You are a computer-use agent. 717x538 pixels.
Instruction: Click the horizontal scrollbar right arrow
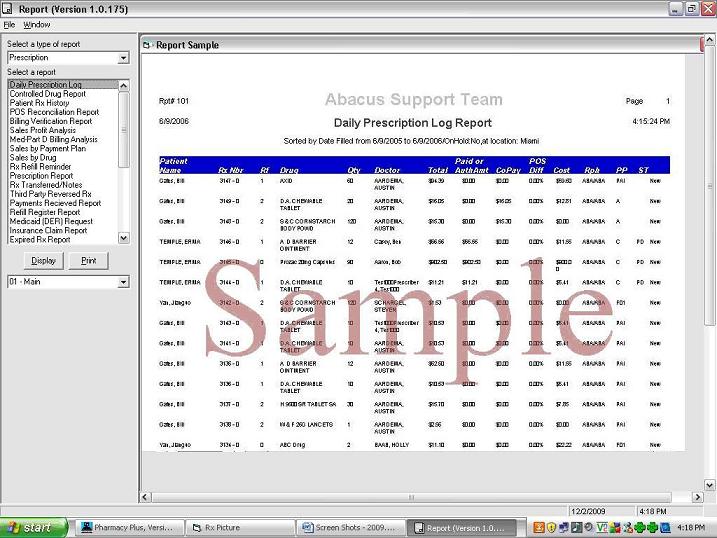pyautogui.click(x=697, y=497)
